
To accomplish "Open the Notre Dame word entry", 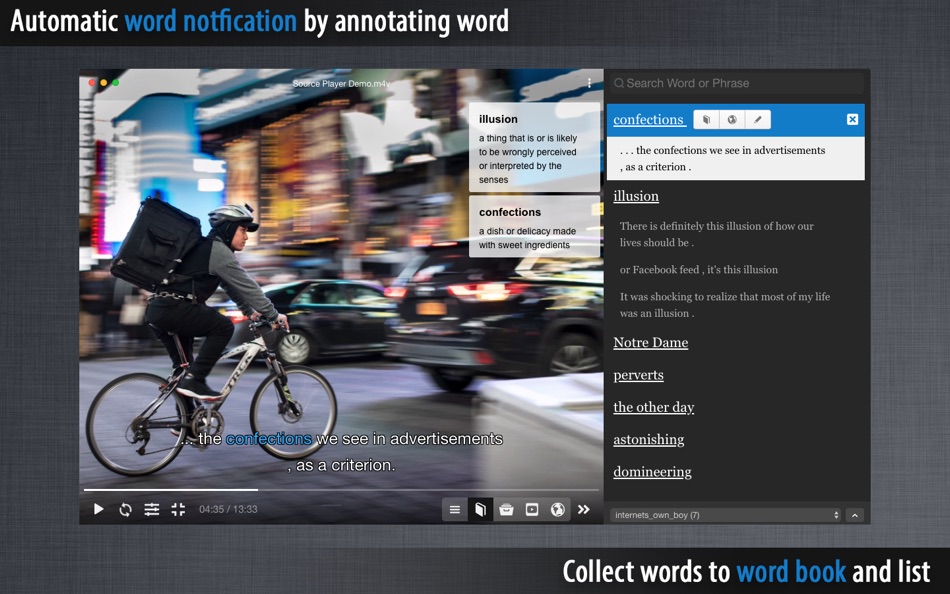I will click(651, 342).
